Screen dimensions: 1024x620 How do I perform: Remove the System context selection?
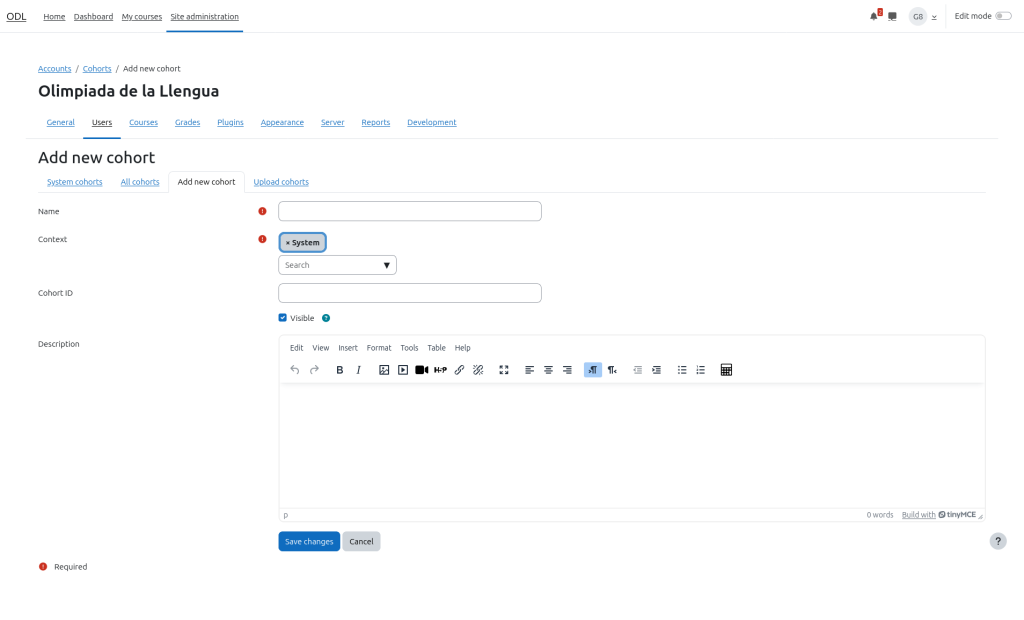[x=288, y=243]
